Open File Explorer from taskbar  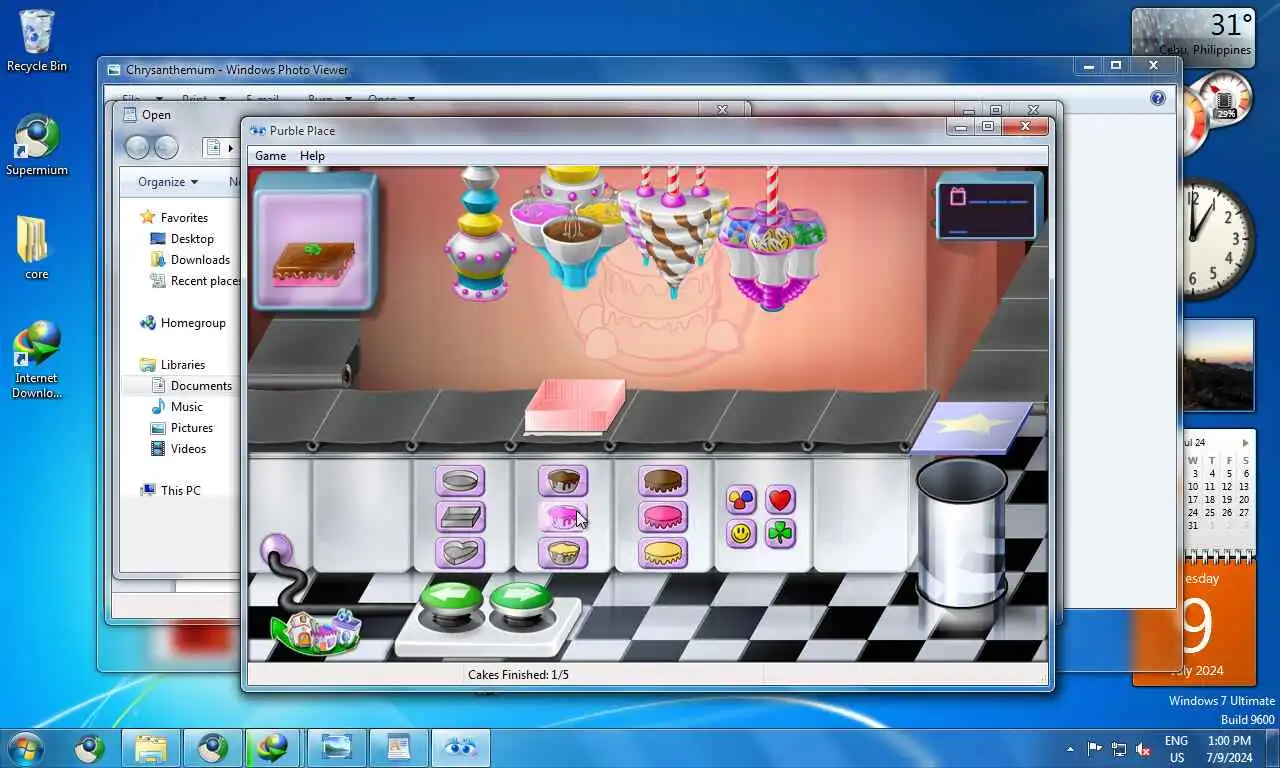tap(151, 748)
